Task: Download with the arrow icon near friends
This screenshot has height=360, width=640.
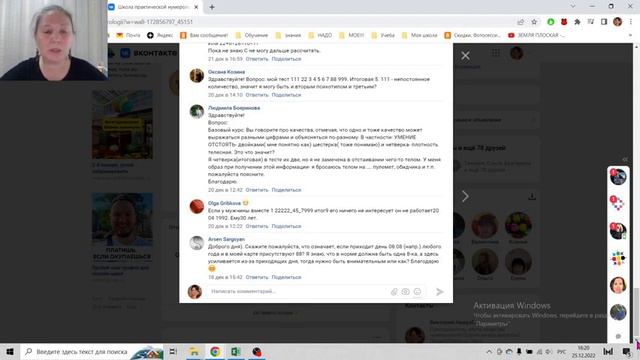Action: [532, 197]
